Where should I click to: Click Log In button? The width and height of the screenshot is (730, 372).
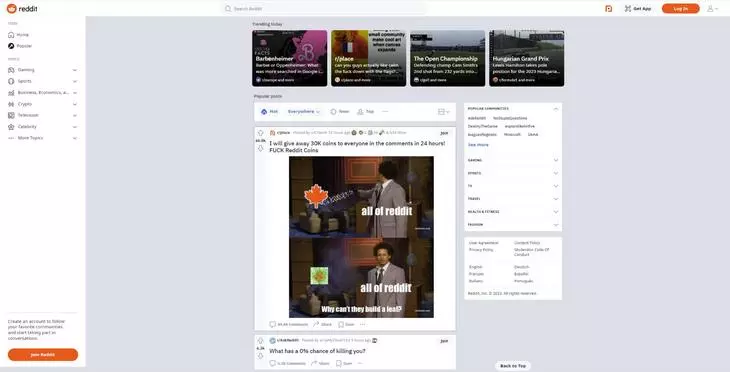(680, 8)
